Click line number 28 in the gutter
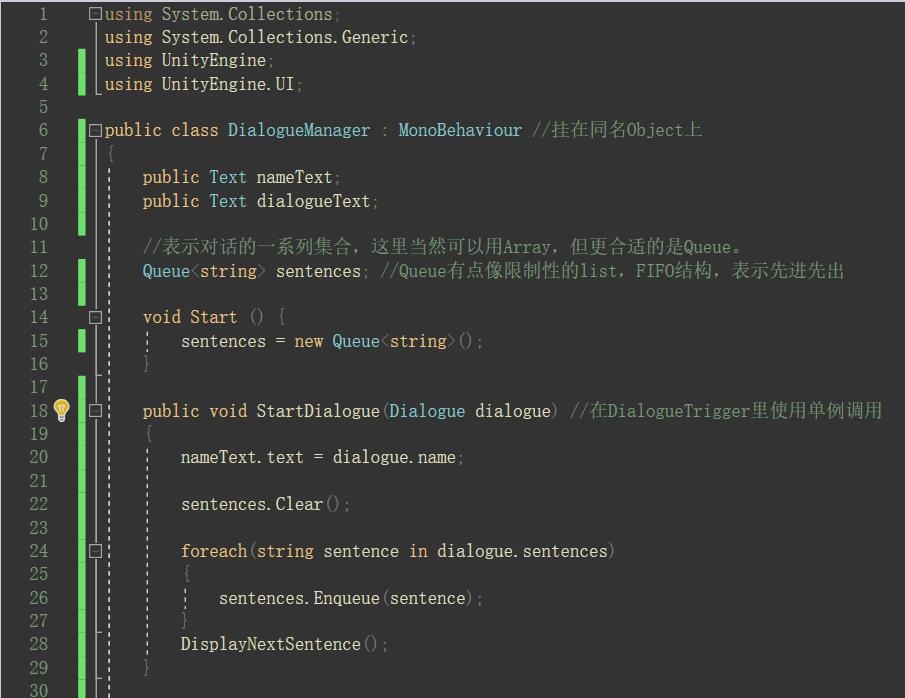Viewport: 905px width, 698px height. coord(38,644)
